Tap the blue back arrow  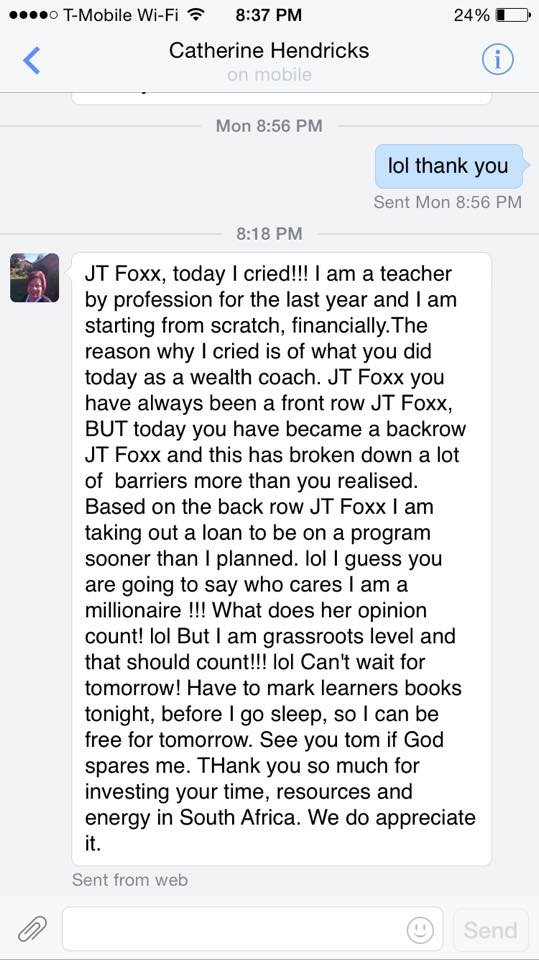tap(31, 61)
